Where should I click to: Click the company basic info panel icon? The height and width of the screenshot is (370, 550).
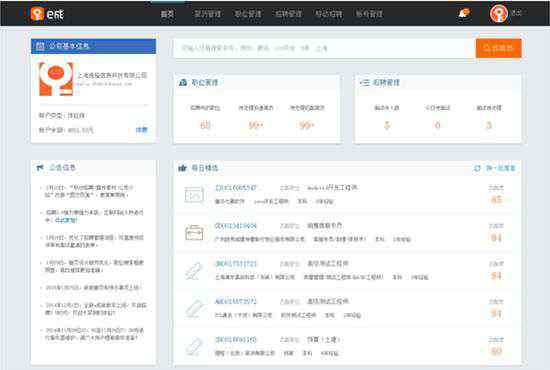[x=40, y=46]
